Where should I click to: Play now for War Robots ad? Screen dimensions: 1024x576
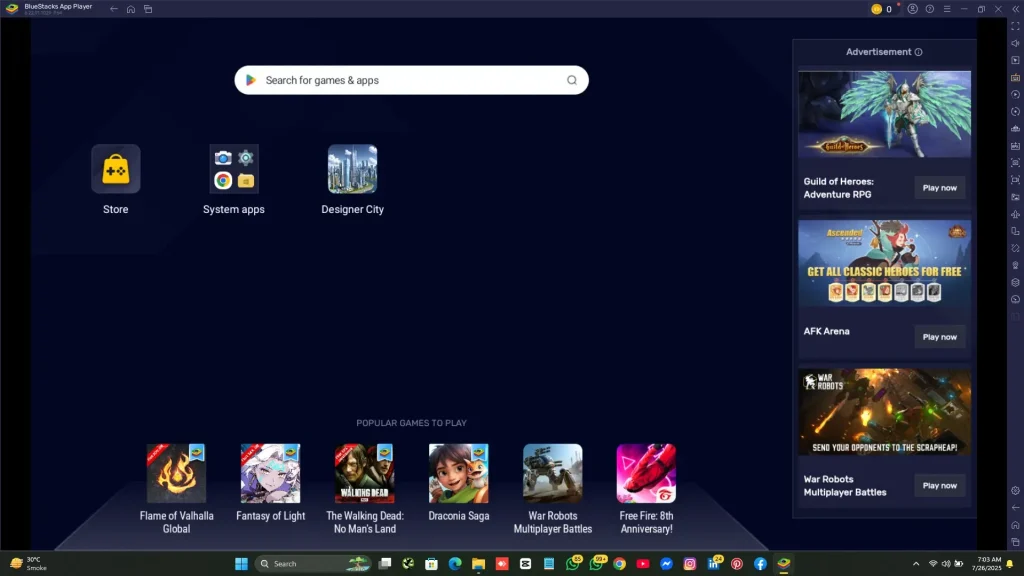click(940, 486)
